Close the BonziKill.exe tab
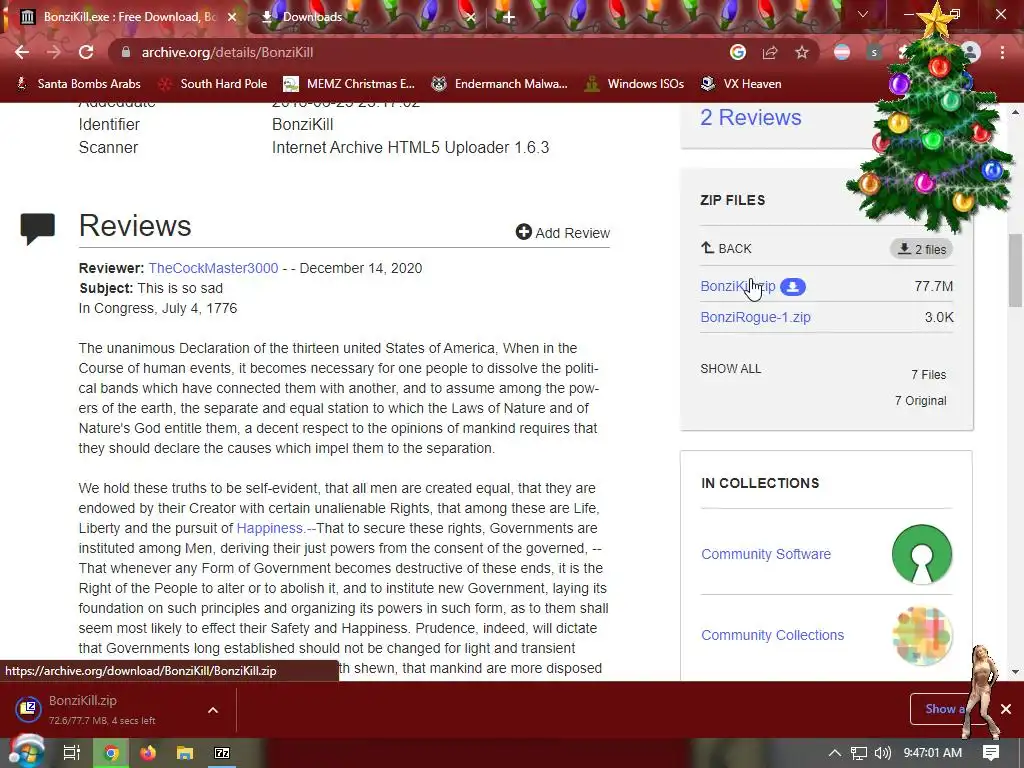This screenshot has width=1024, height=768. coord(232,17)
